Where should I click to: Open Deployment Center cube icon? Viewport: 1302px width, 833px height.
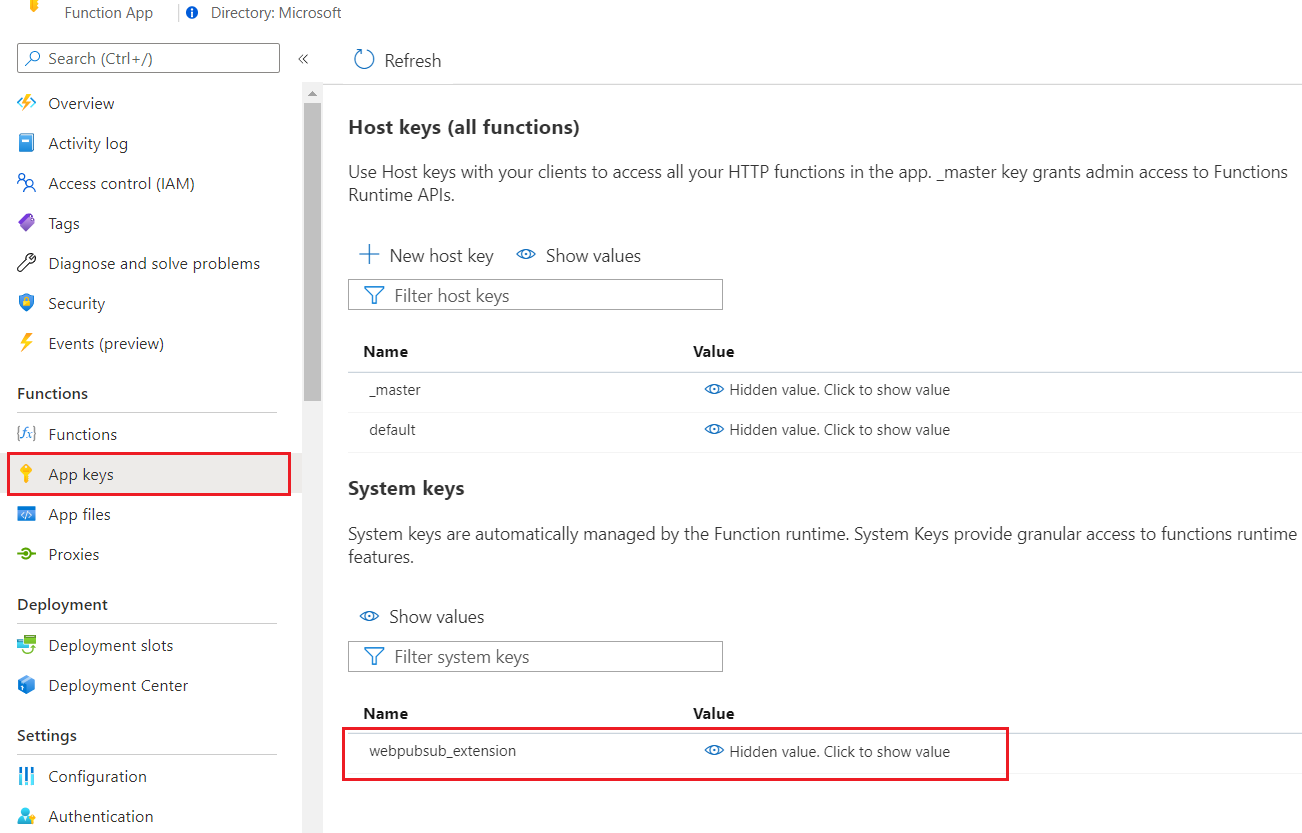pos(27,685)
